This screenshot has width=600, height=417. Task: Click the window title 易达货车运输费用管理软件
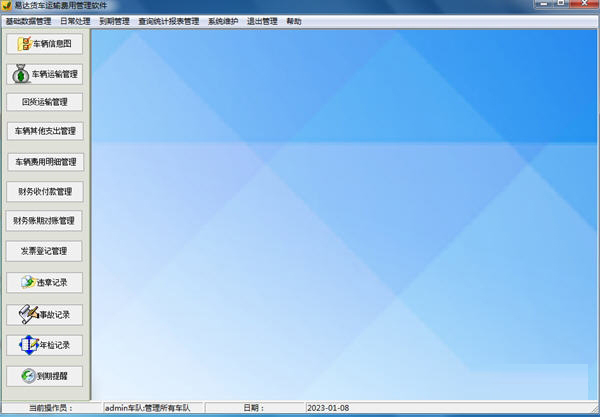(x=60, y=5)
